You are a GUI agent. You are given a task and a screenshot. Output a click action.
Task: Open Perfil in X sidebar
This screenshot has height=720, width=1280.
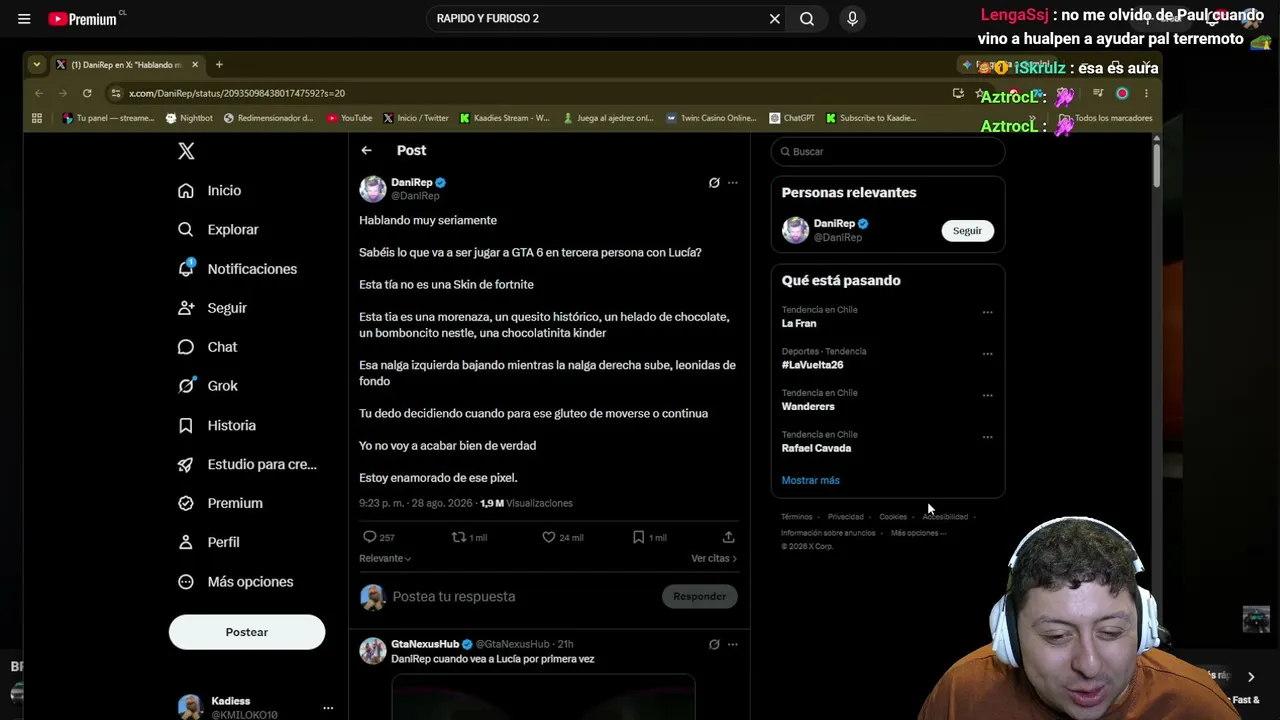209,542
